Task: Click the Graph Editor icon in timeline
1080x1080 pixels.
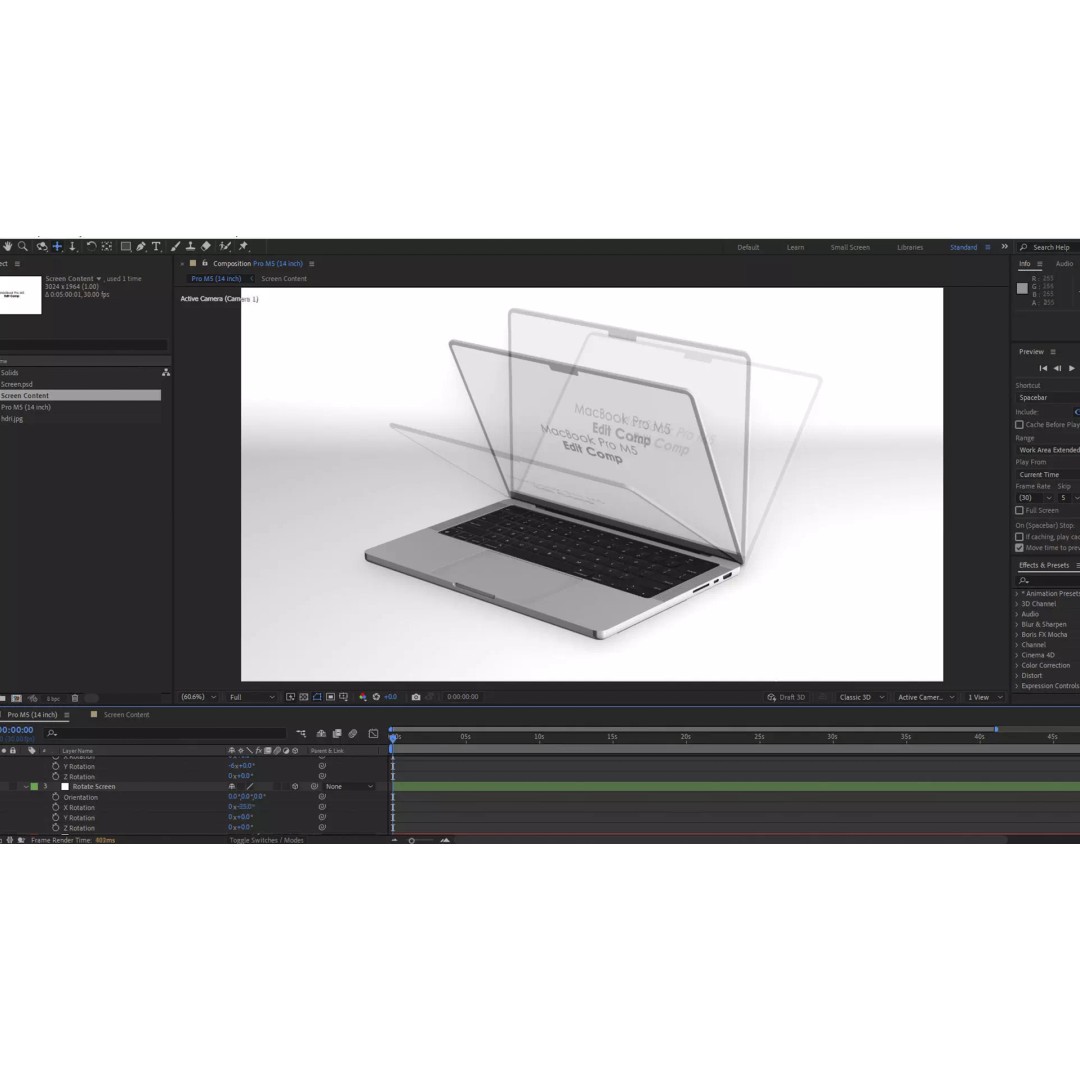Action: pos(373,734)
